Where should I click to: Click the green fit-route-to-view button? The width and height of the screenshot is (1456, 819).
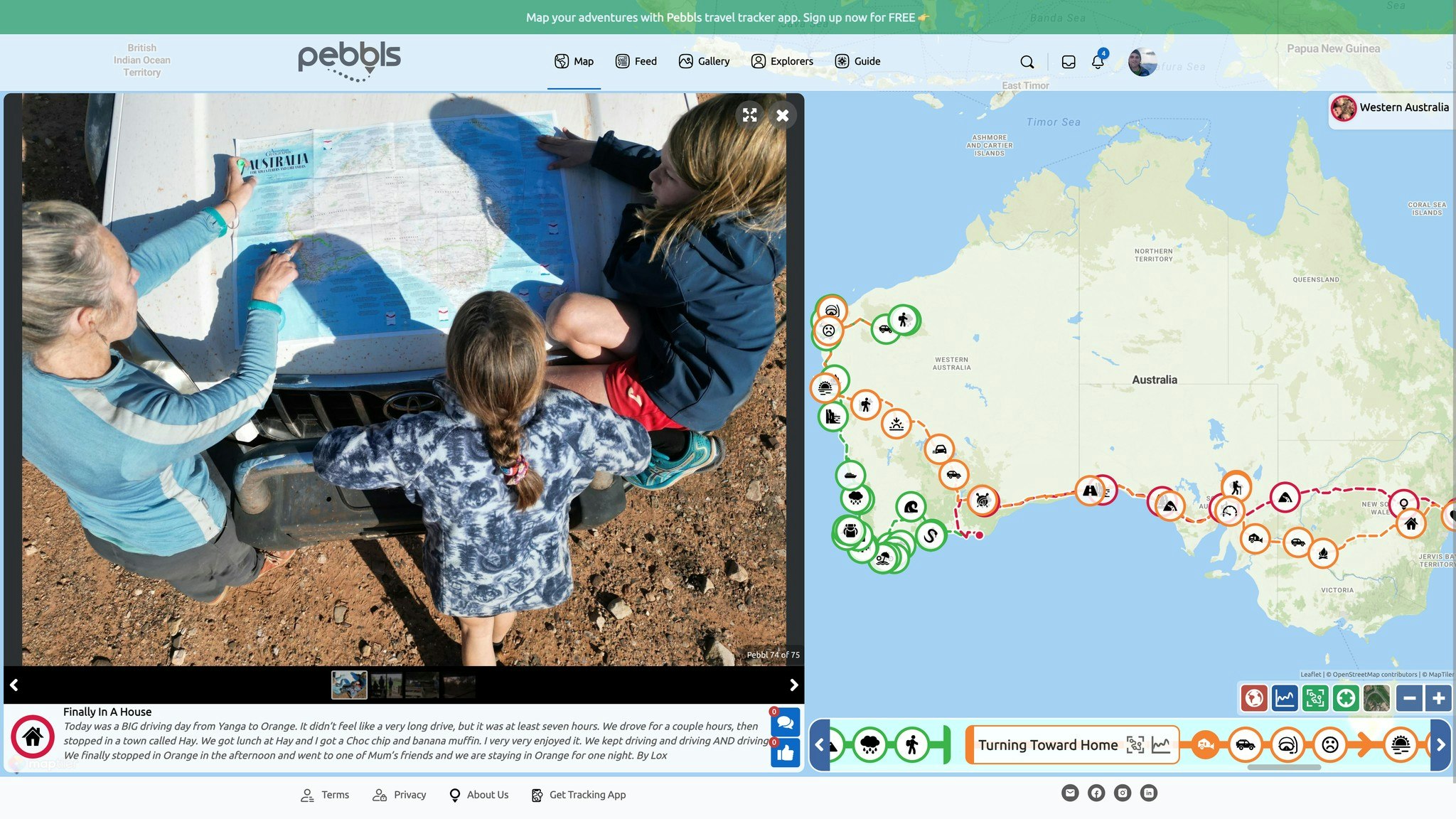pyautogui.click(x=1315, y=698)
